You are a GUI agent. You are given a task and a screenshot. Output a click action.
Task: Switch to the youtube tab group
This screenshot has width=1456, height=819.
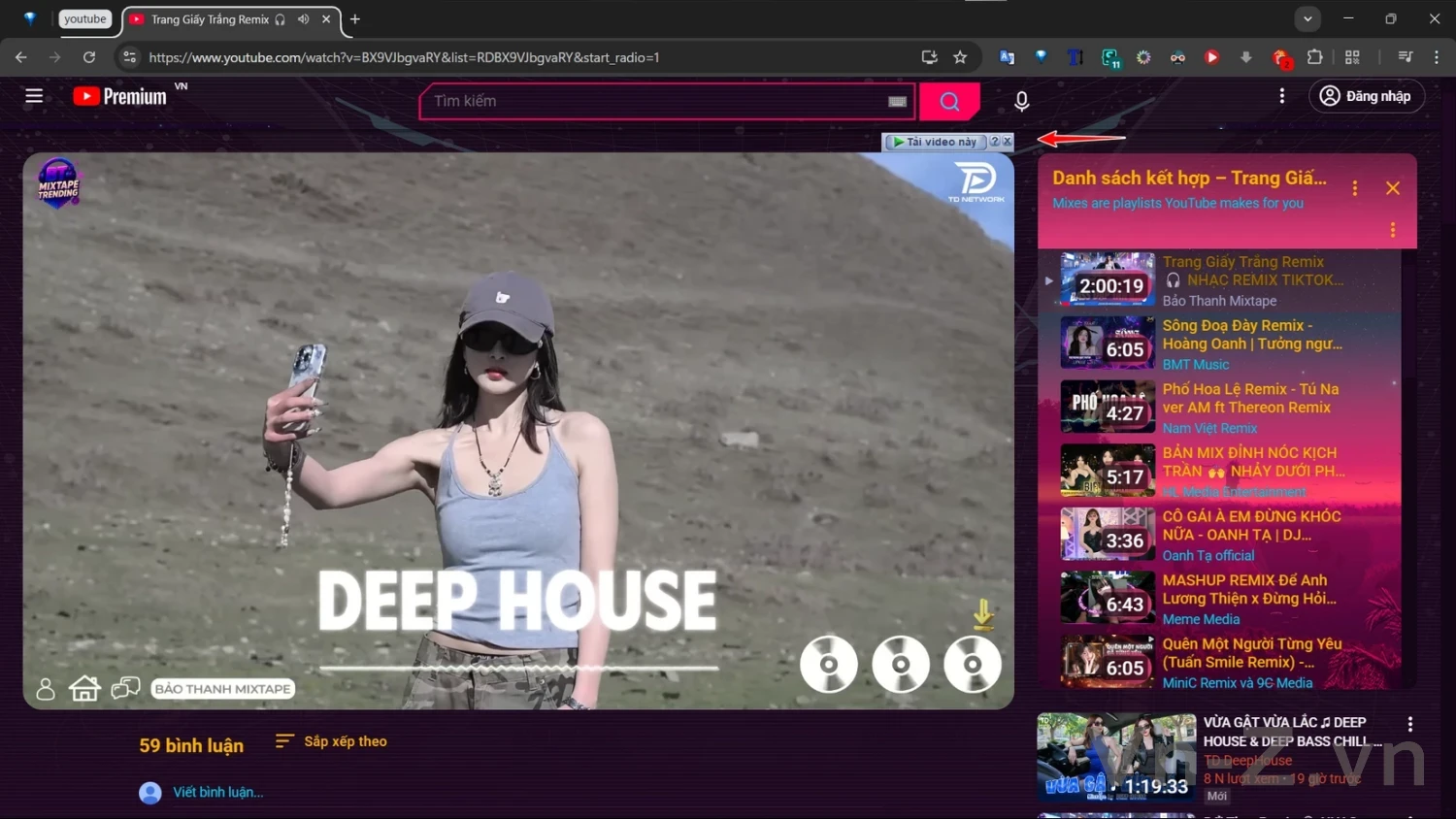[84, 19]
